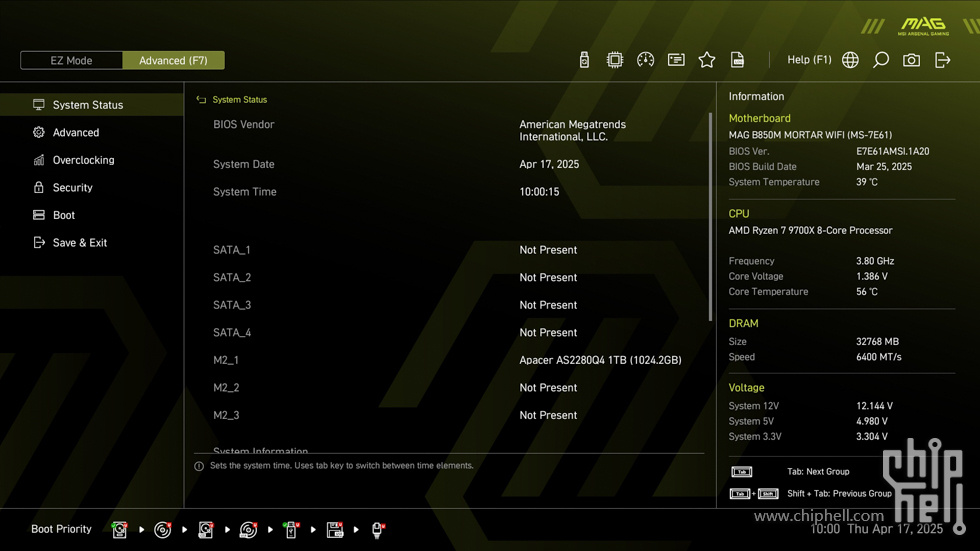Click Help (F1)
980x551 pixels.
809,60
